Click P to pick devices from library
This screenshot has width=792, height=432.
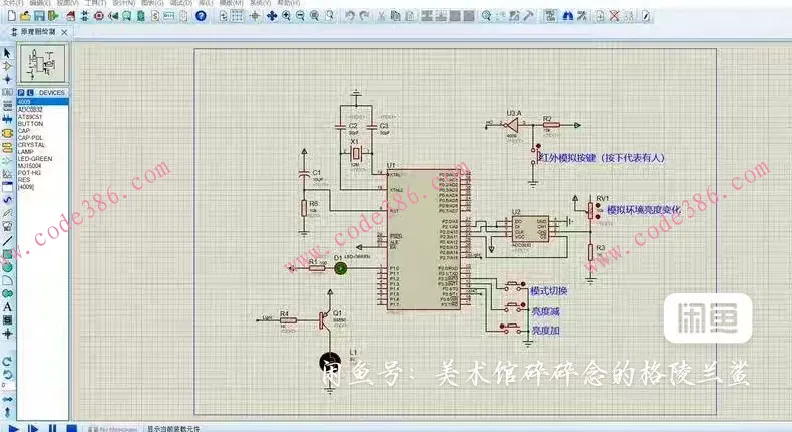point(21,93)
